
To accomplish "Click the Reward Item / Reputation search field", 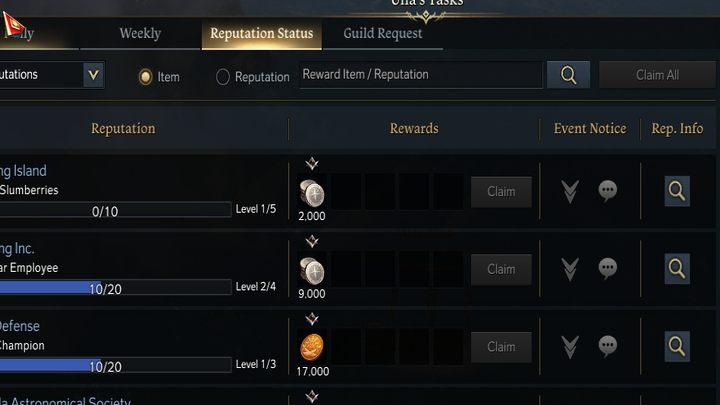I will click(421, 75).
